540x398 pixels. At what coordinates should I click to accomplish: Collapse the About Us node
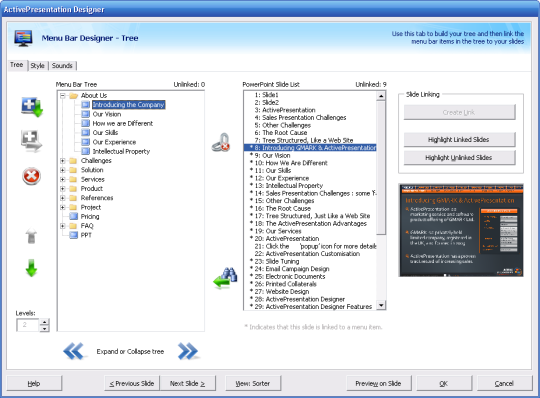click(63, 96)
